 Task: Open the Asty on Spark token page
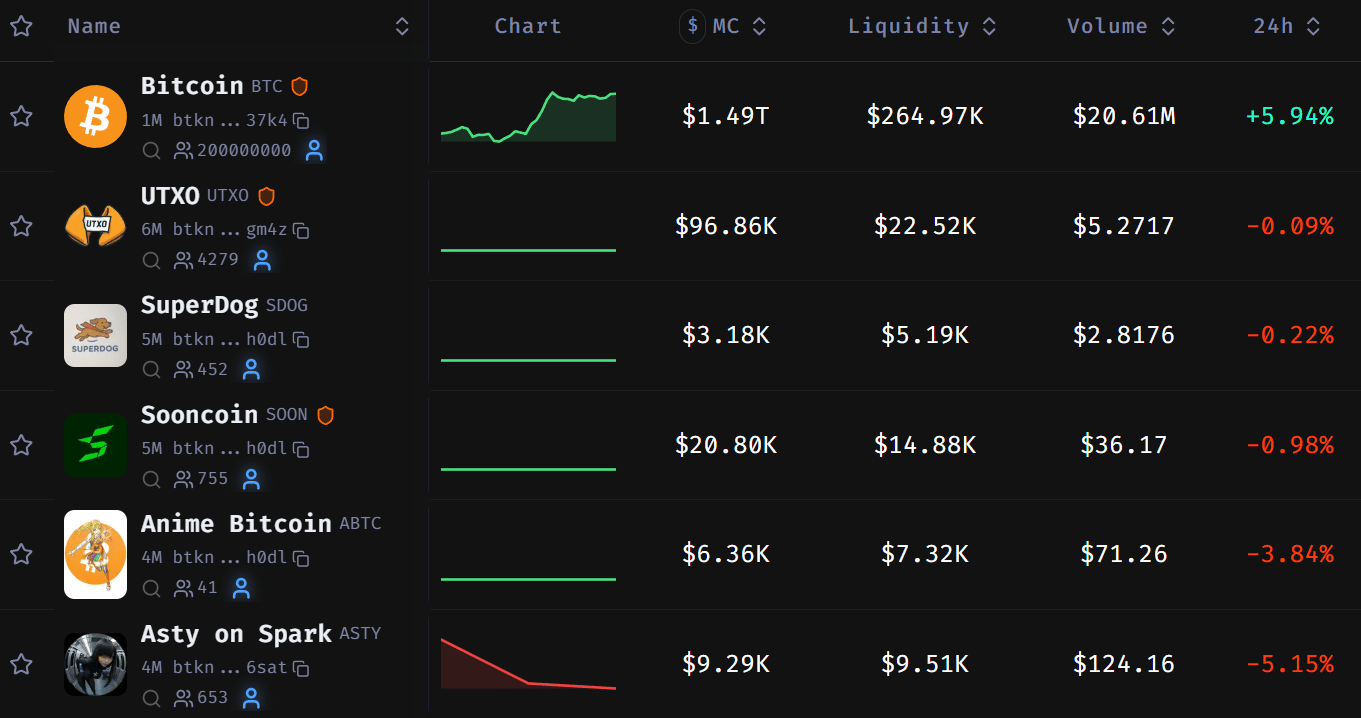coord(236,634)
